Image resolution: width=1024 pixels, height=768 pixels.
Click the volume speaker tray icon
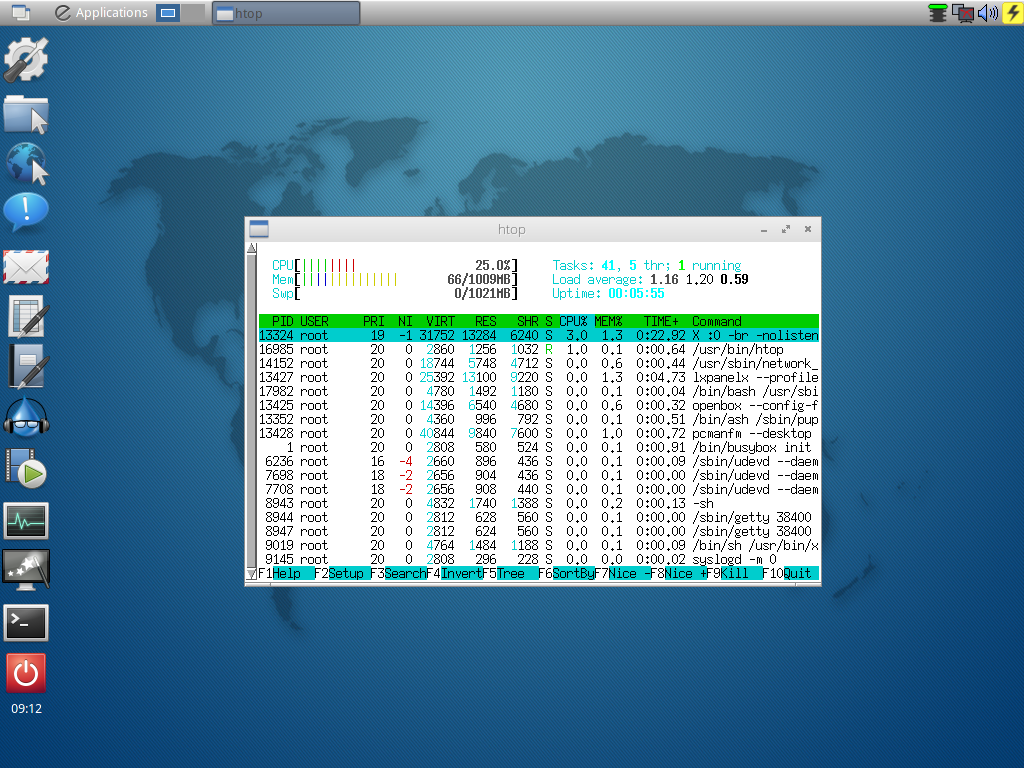coord(988,12)
